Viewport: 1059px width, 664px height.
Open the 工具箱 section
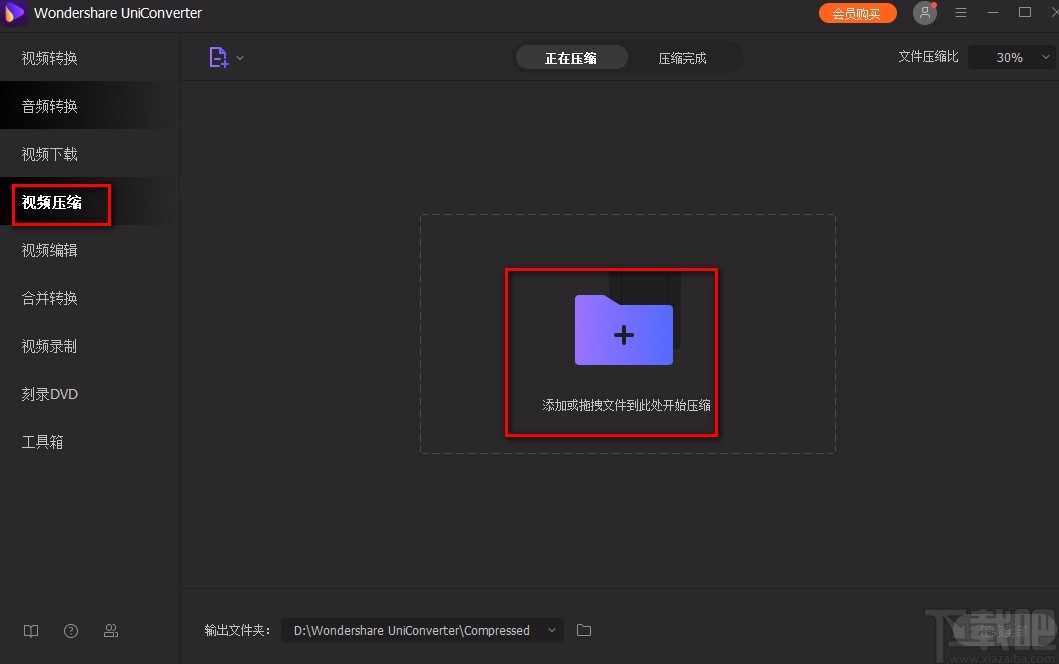[x=42, y=441]
